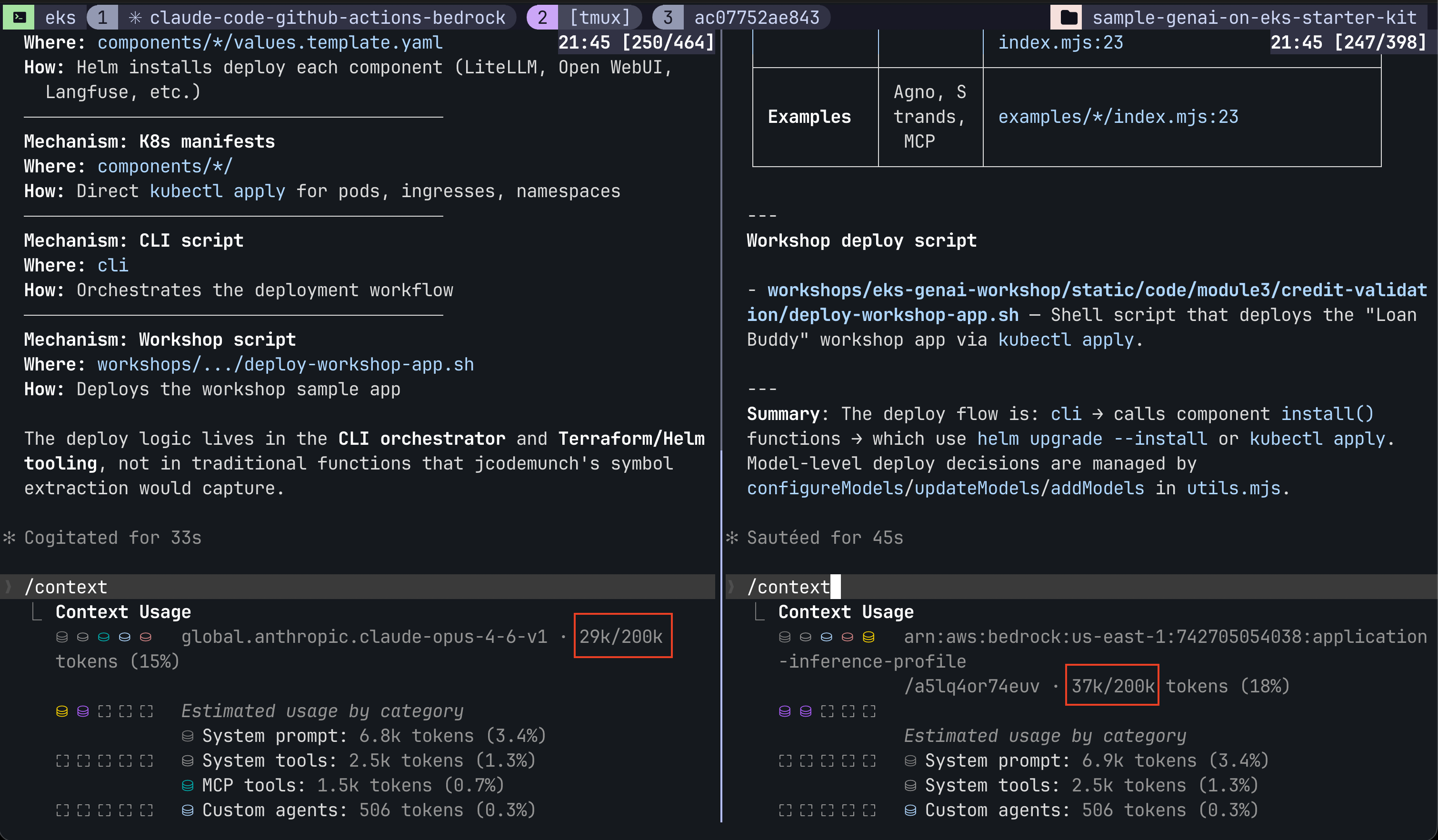Switch to window 3 ac07752ae843
The image size is (1438, 840).
click(741, 18)
